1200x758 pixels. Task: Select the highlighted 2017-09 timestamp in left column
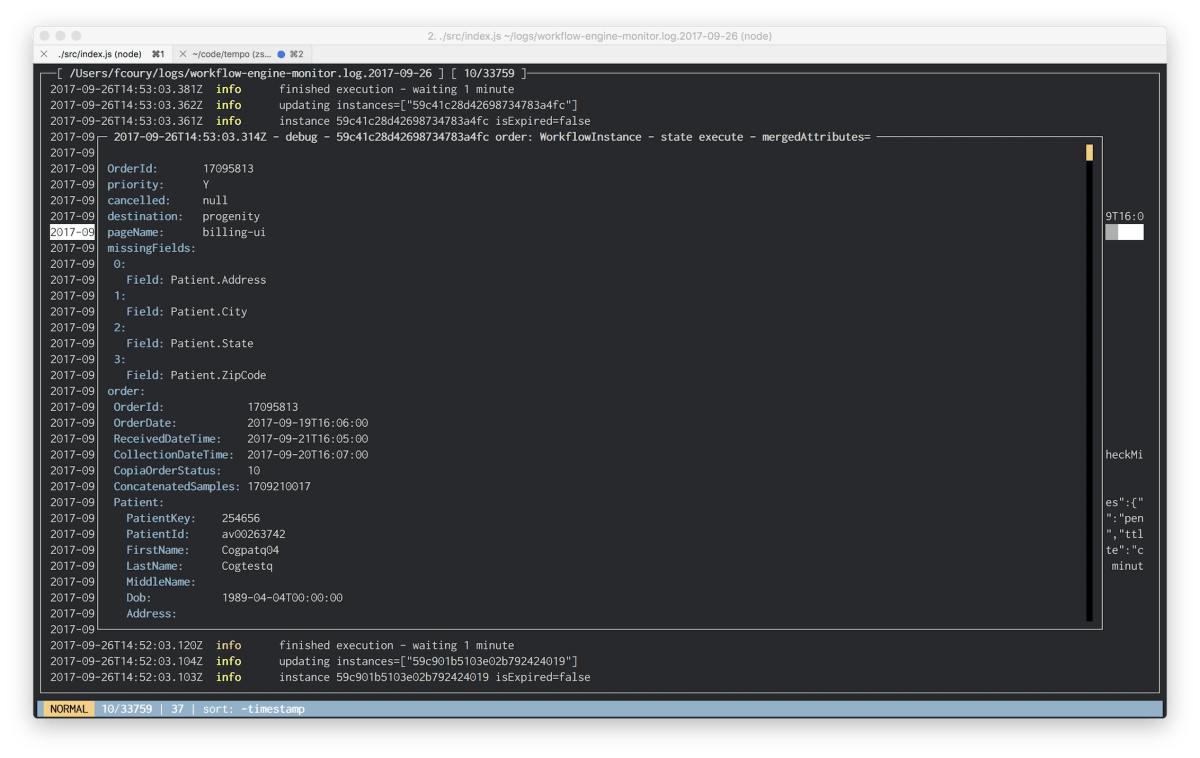pos(71,231)
